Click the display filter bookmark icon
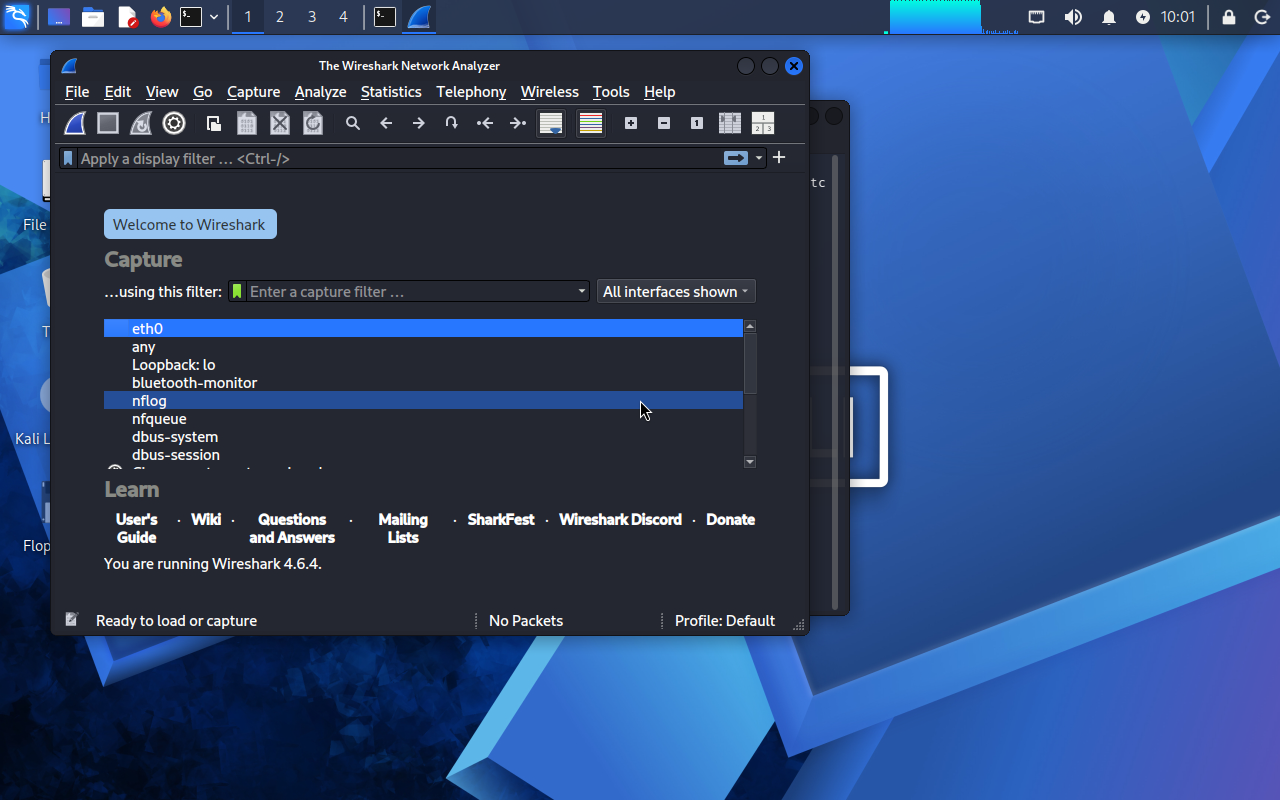Screen dimensions: 1280x800 coord(68,158)
